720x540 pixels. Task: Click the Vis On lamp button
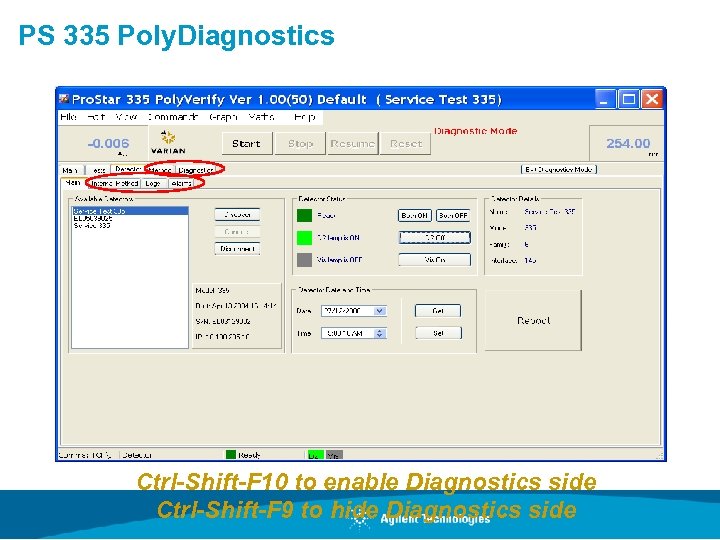(x=434, y=259)
